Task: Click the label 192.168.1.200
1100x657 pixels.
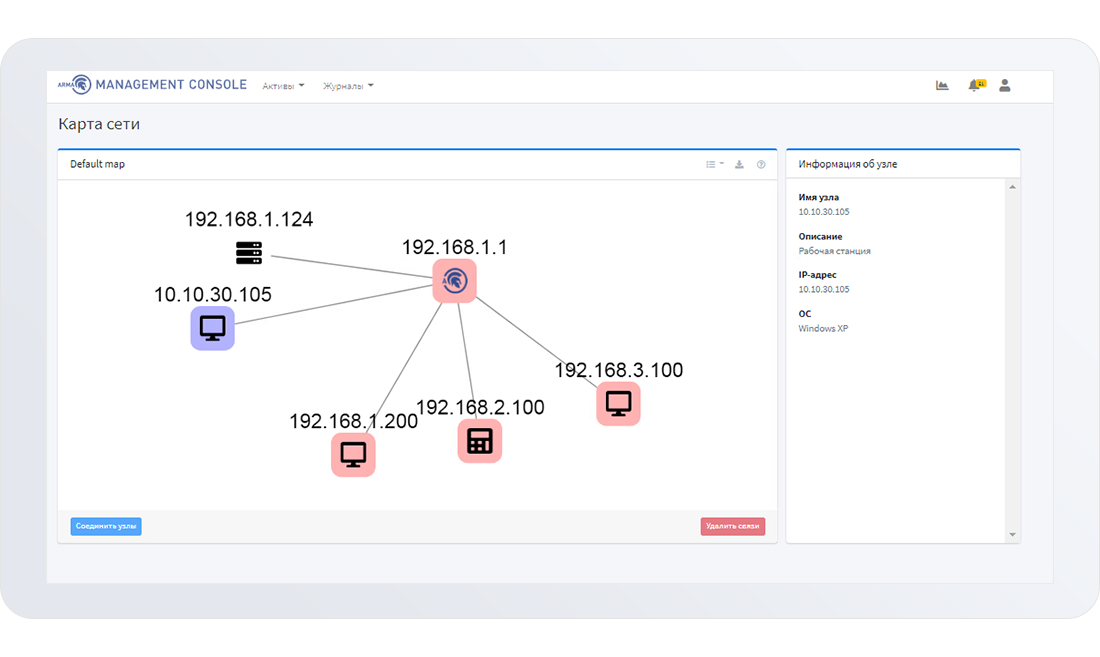Action: (354, 421)
